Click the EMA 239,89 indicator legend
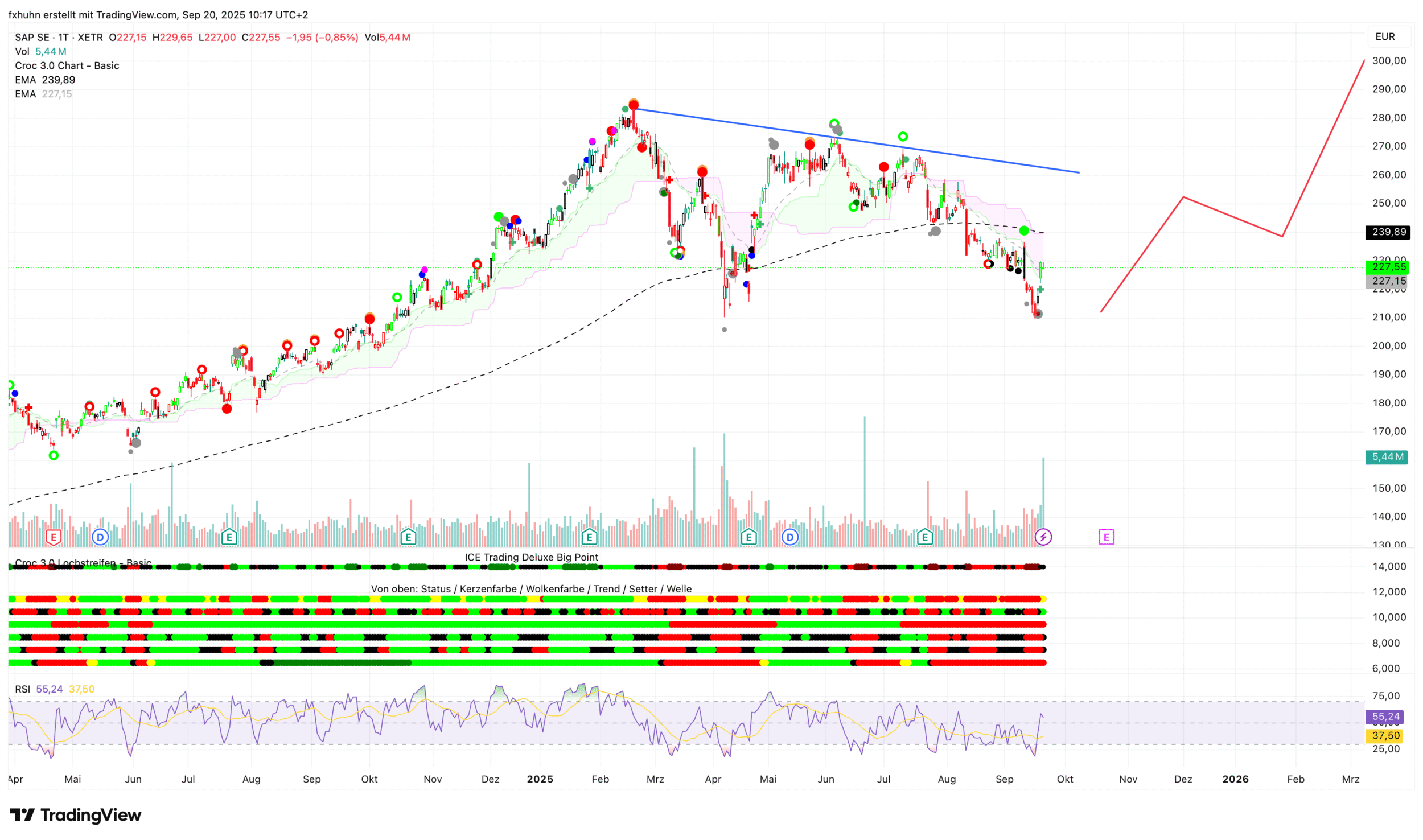The width and height of the screenshot is (1423, 840). (45, 80)
